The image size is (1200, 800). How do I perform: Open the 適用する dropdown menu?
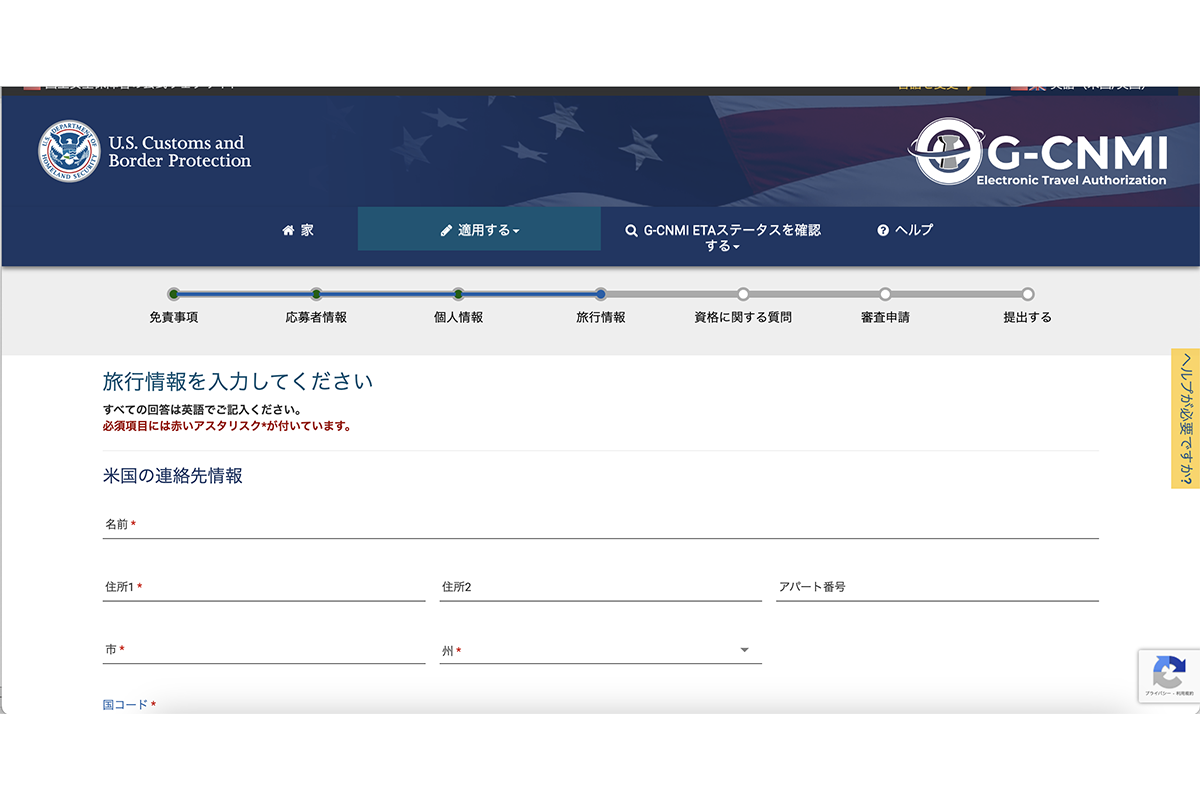point(480,230)
